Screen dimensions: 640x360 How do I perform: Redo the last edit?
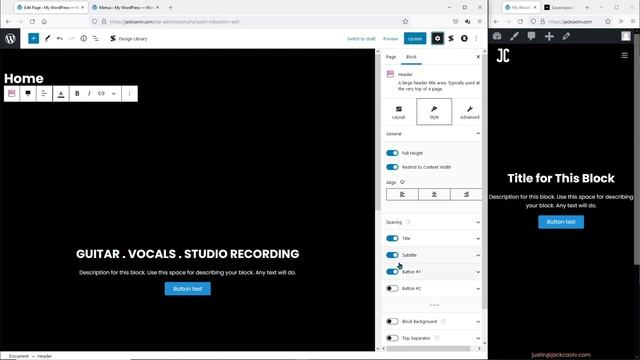click(x=71, y=38)
